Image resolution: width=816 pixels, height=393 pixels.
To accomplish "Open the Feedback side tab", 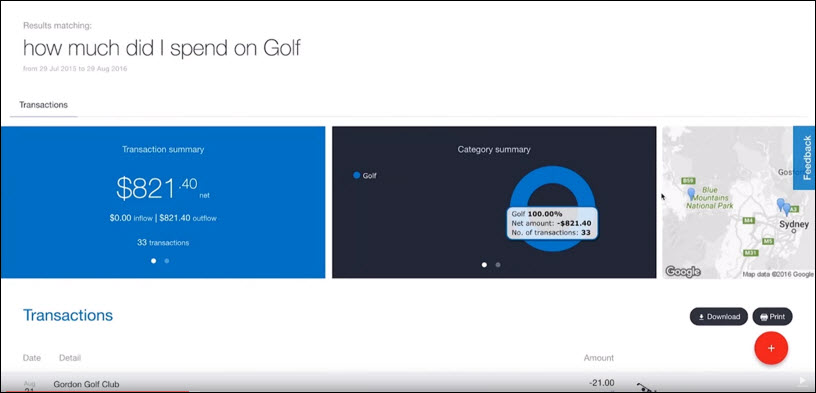I will tap(805, 158).
